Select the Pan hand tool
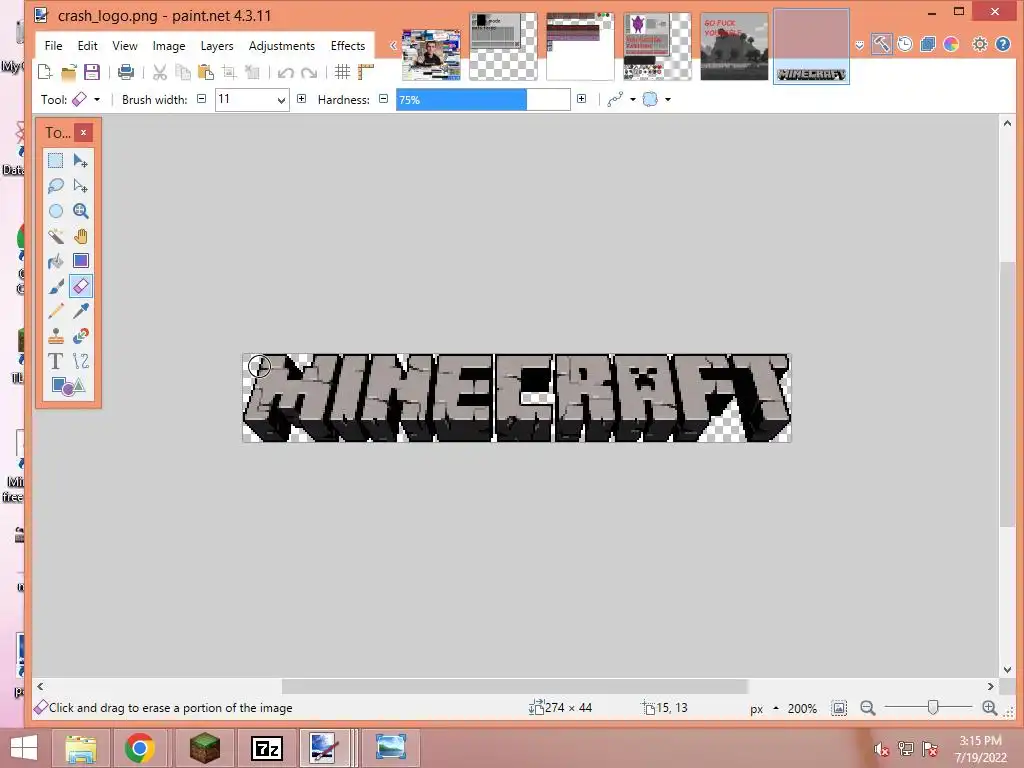This screenshot has height=768, width=1024. (81, 236)
